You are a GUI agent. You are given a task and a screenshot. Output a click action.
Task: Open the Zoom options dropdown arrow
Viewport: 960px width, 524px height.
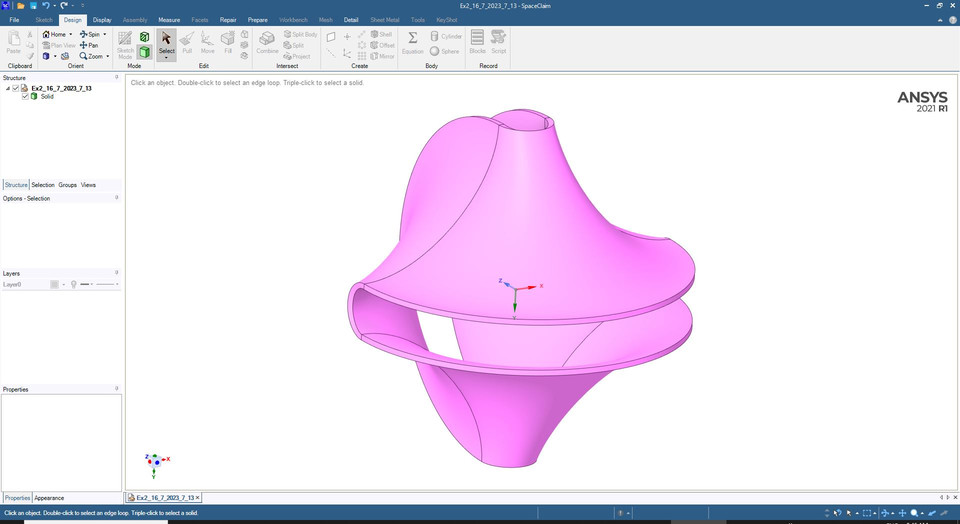pos(108,56)
